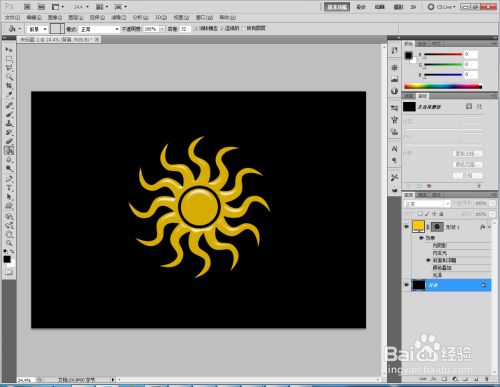Open Mini Bridge from top bar
This screenshot has height=387, width=500.
tap(41, 7)
